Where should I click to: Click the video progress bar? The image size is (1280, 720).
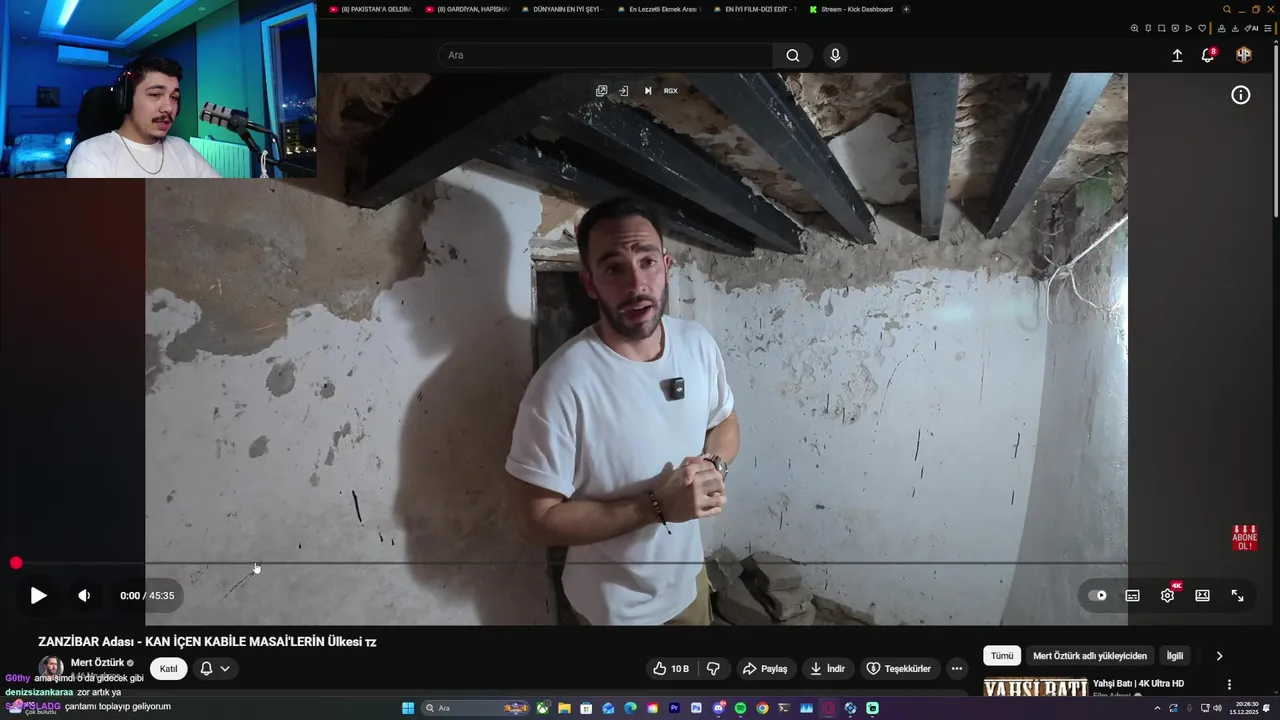pos(640,563)
